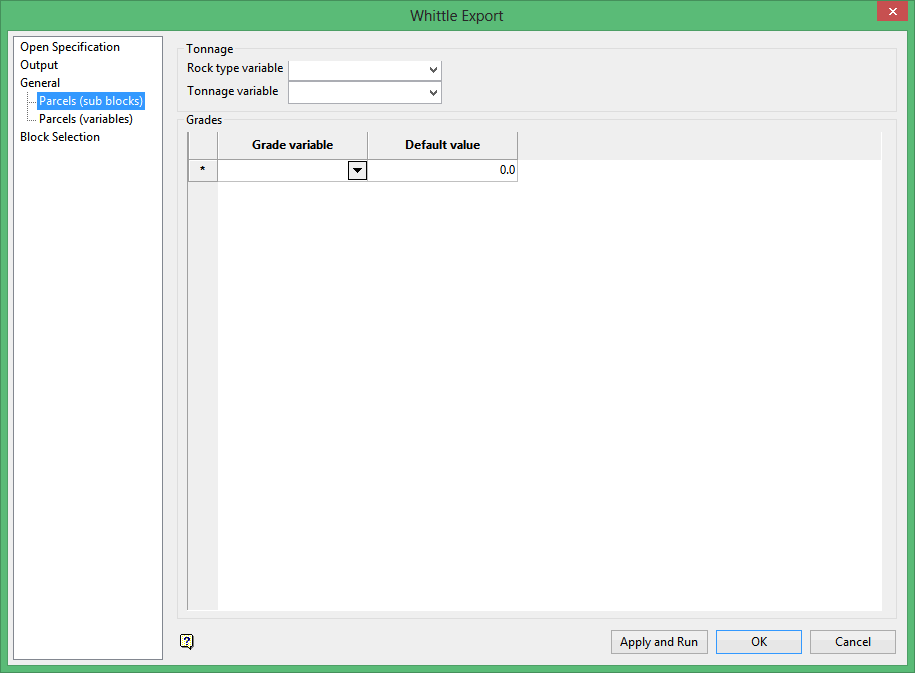Click the Default value cell showing 0.0
Image resolution: width=915 pixels, height=673 pixels.
pos(442,170)
